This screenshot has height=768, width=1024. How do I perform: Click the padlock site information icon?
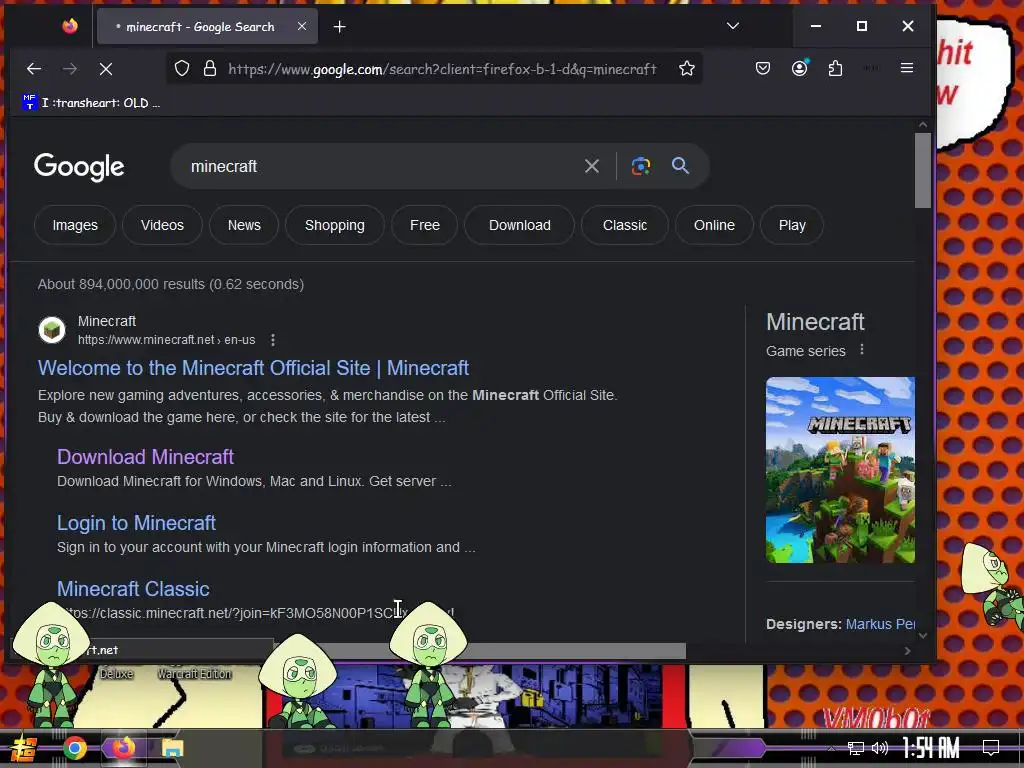click(210, 69)
